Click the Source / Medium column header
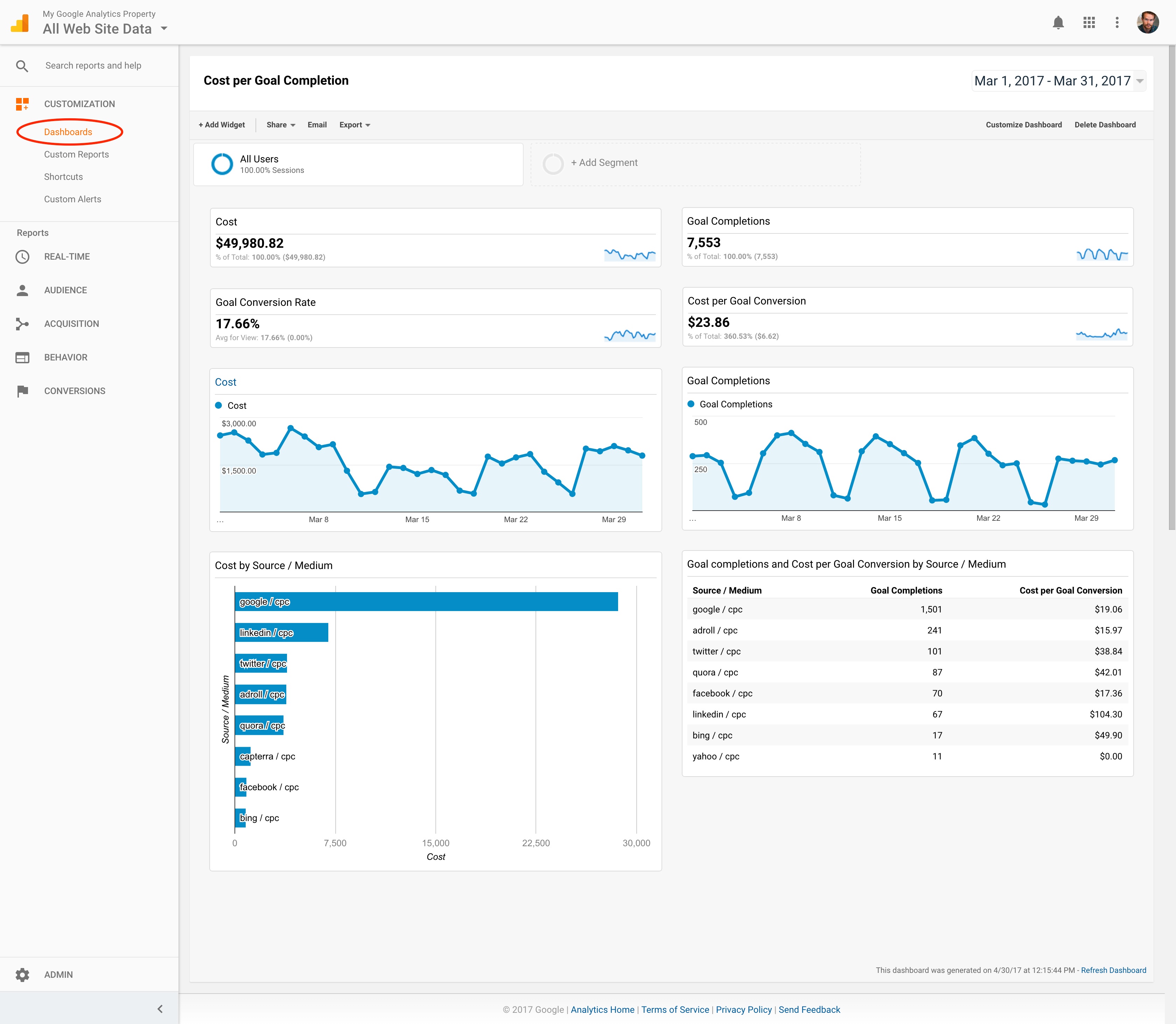Screen dimensions: 1176x1024 tap(727, 590)
